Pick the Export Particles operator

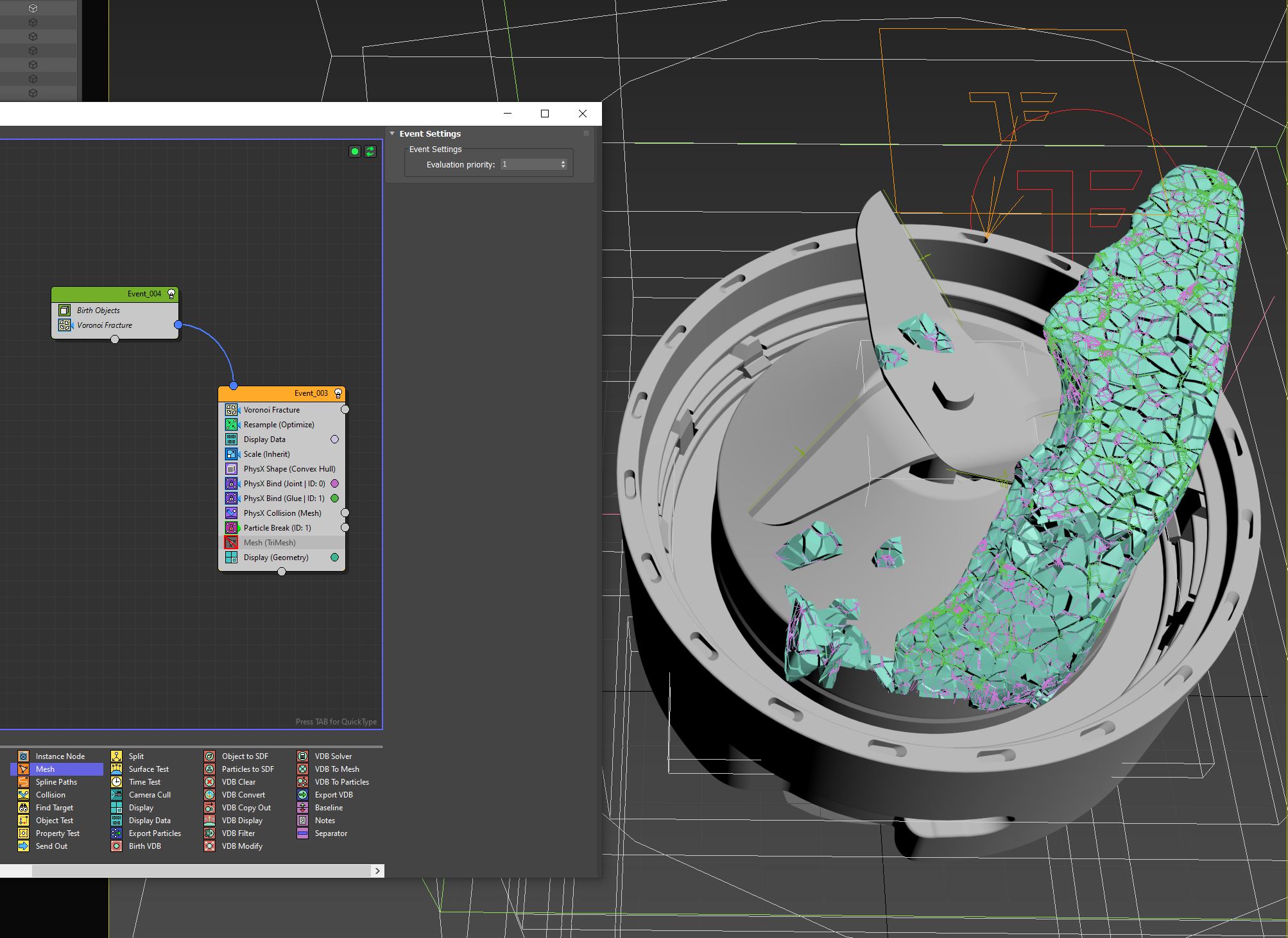(x=154, y=833)
